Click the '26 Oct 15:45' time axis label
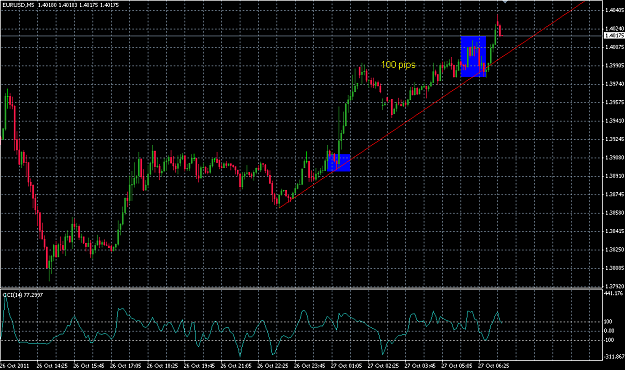Viewport: 625px width, 370px height. 88,365
